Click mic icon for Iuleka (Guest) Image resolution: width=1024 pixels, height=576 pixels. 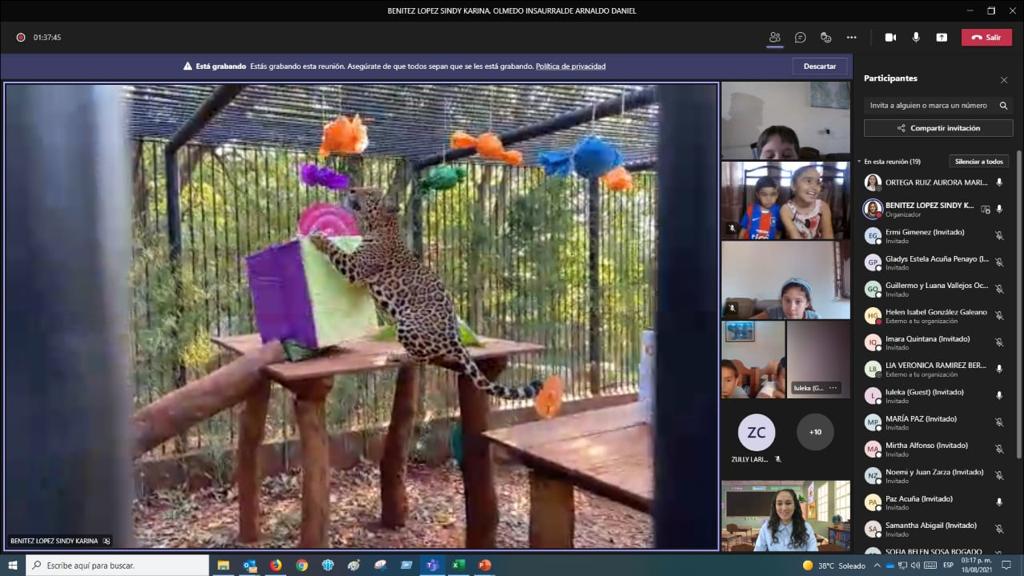(x=999, y=396)
